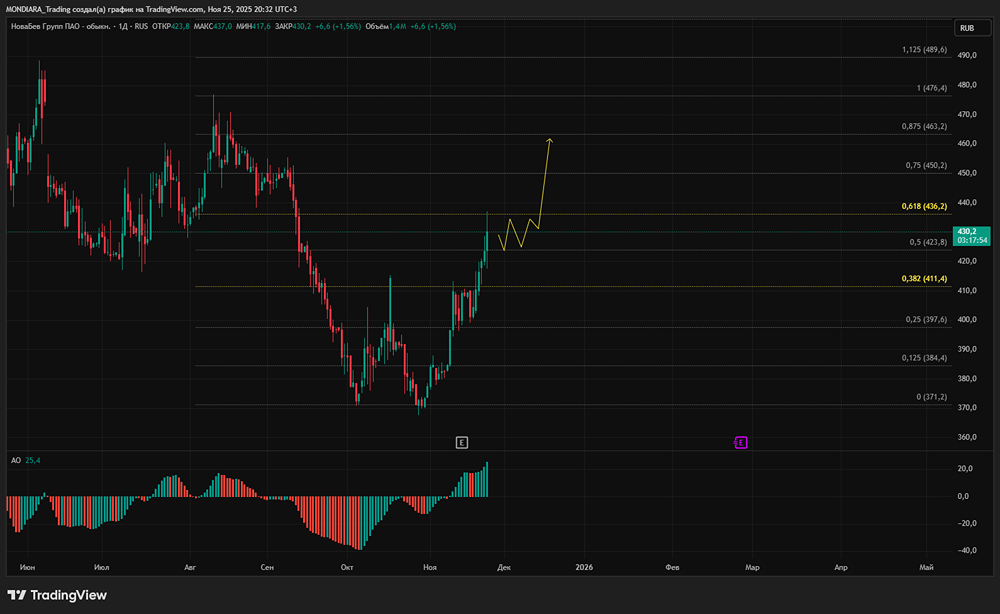Click the Сен label on the time axis
Viewport: 1000px width, 614px height.
[x=267, y=567]
